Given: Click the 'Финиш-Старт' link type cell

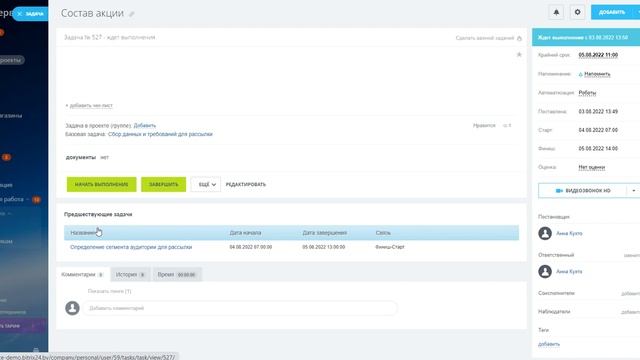Looking at the screenshot, I should (x=390, y=247).
